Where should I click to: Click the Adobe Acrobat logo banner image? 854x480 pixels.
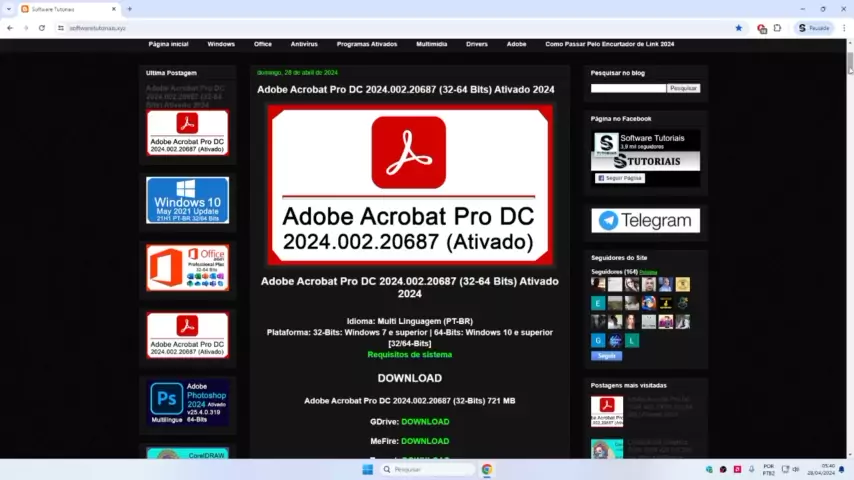tap(409, 184)
